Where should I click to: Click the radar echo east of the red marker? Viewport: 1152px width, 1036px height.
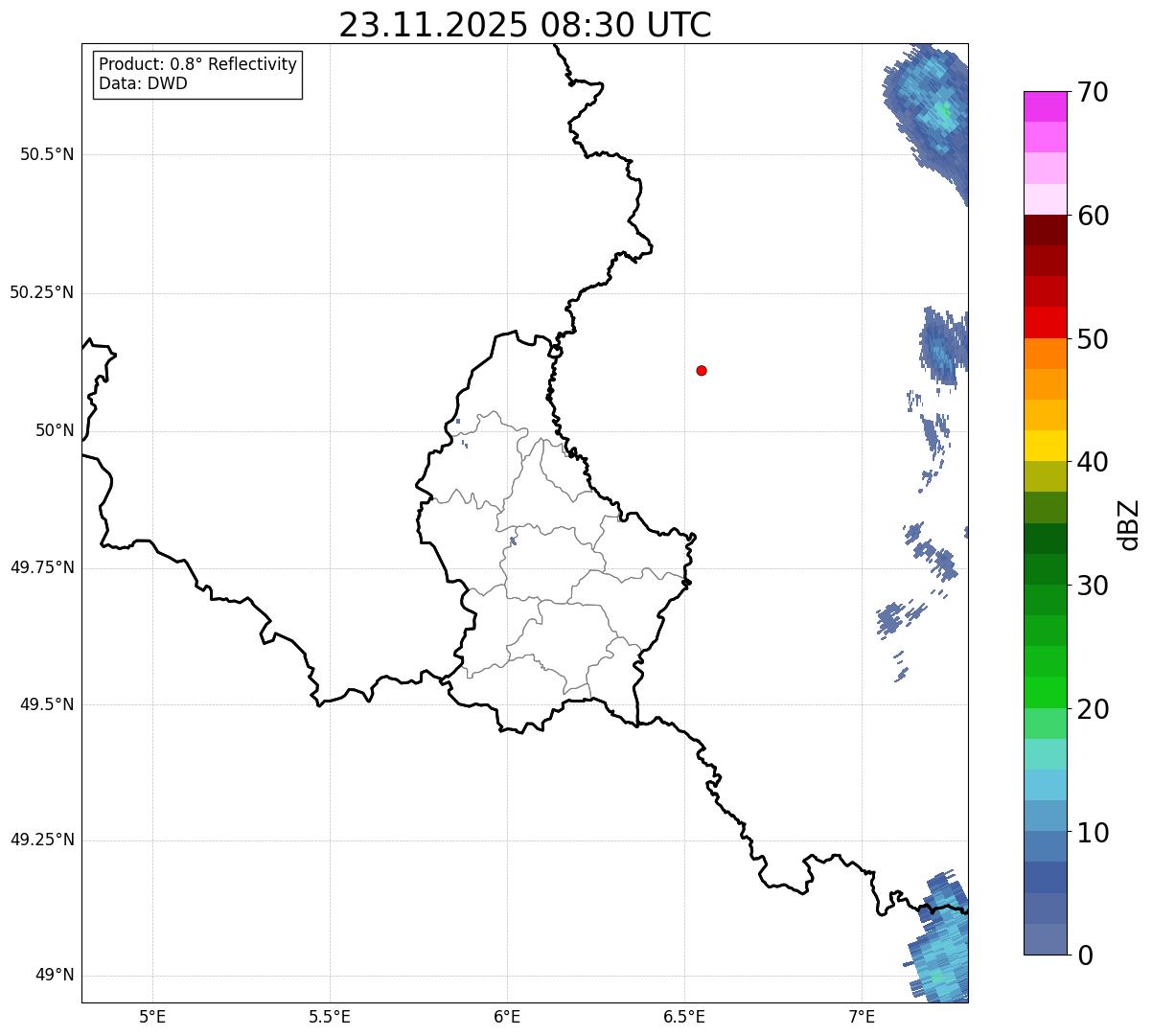pos(944,345)
